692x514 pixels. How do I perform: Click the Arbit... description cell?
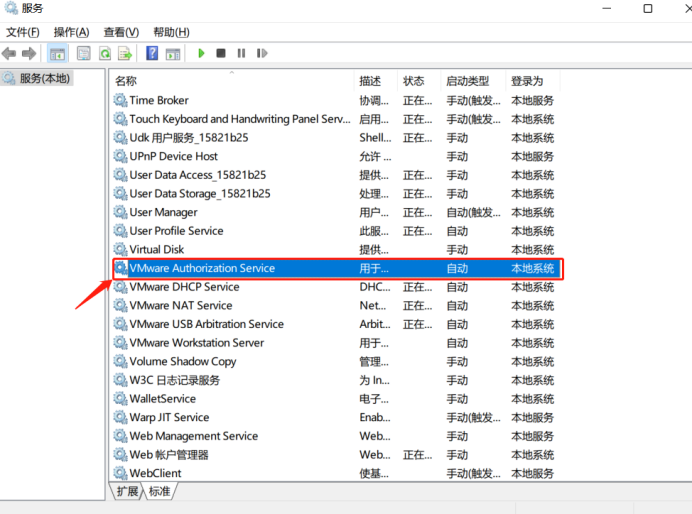point(375,324)
